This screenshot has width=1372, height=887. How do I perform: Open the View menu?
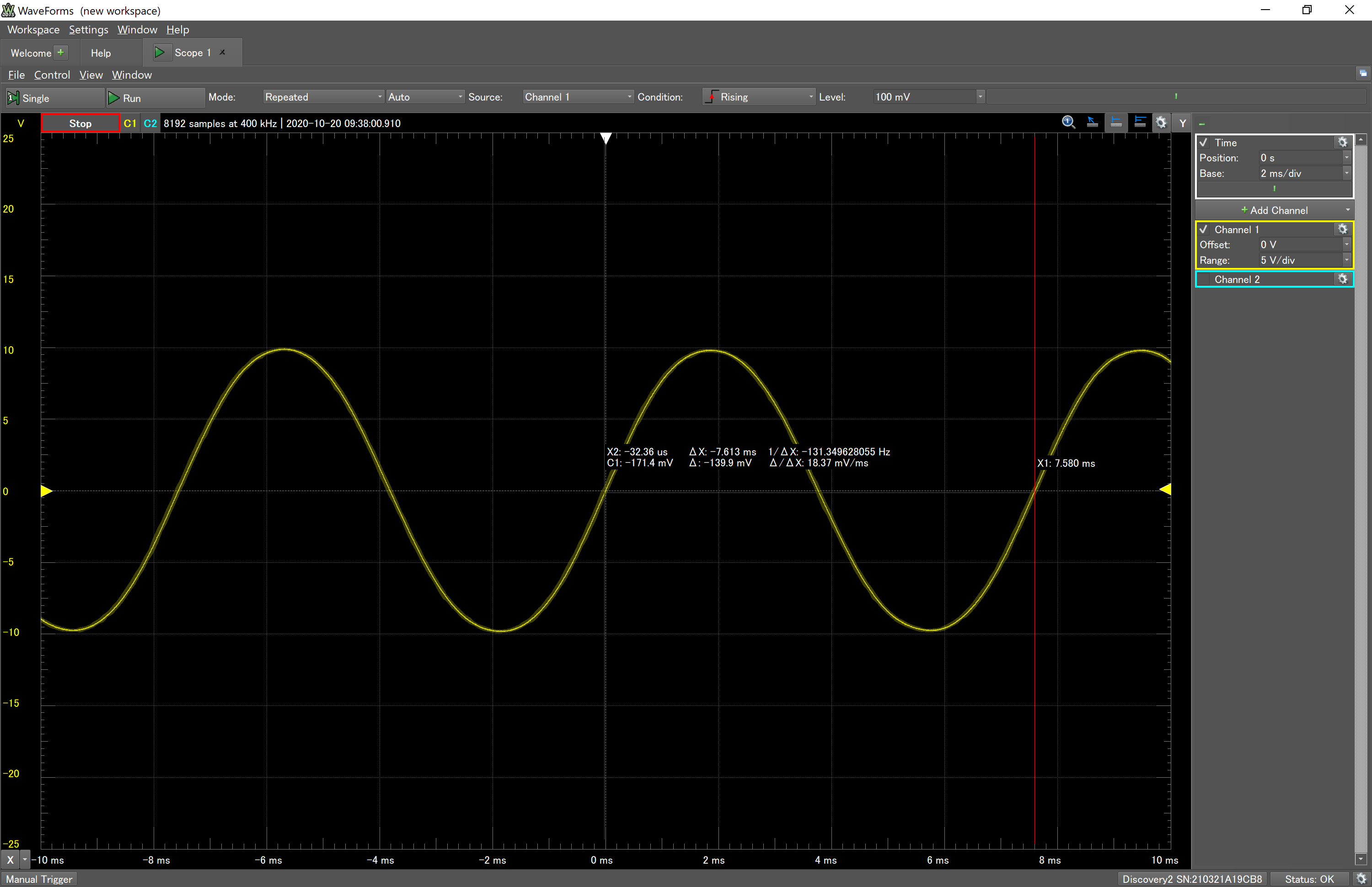tap(91, 75)
